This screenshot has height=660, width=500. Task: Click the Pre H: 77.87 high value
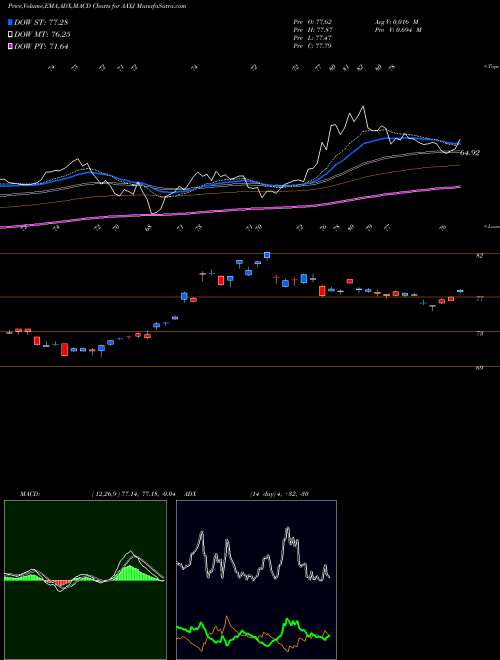click(313, 30)
